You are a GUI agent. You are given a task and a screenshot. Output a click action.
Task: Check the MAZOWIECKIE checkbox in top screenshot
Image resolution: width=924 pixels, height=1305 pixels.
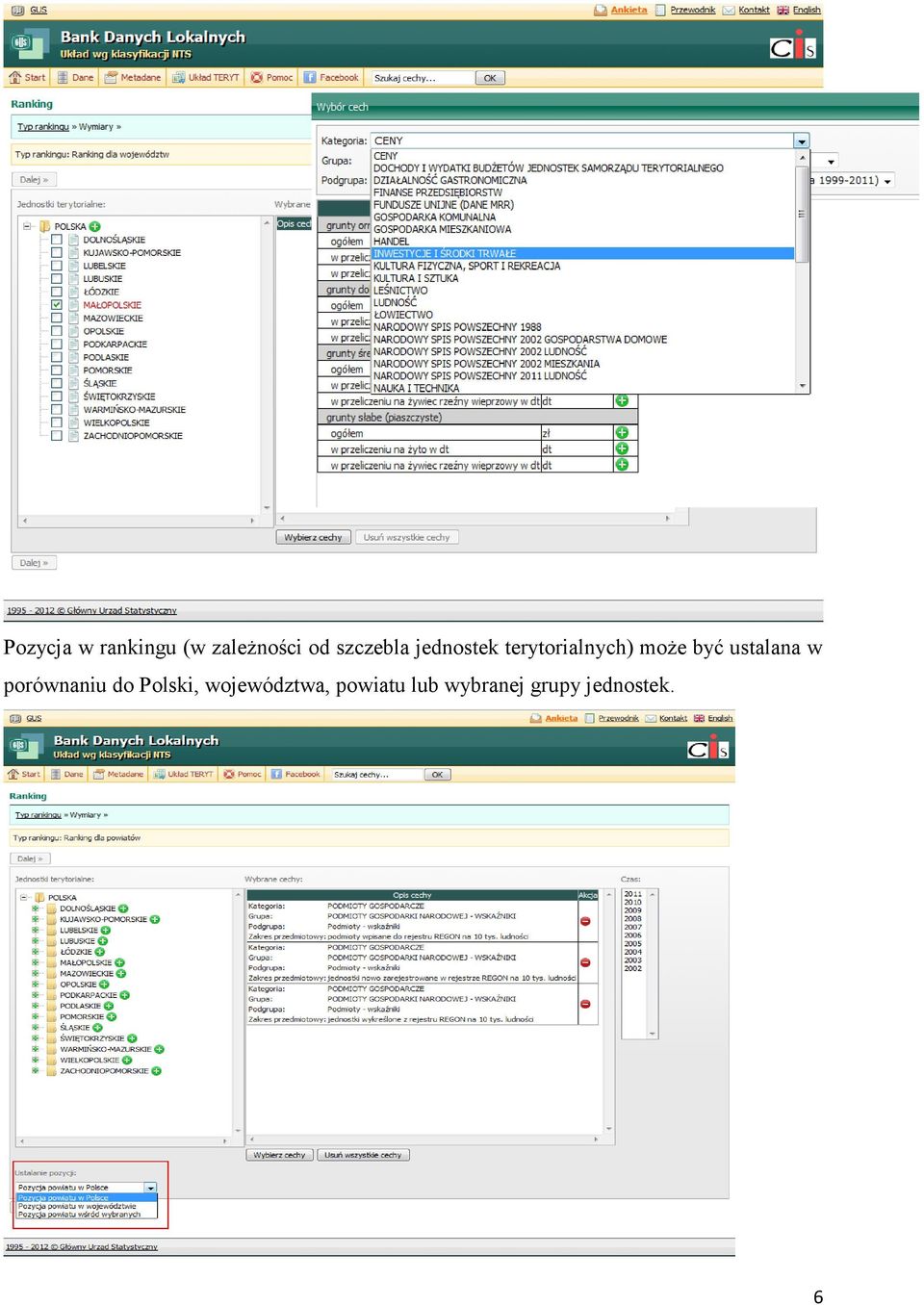pos(57,318)
